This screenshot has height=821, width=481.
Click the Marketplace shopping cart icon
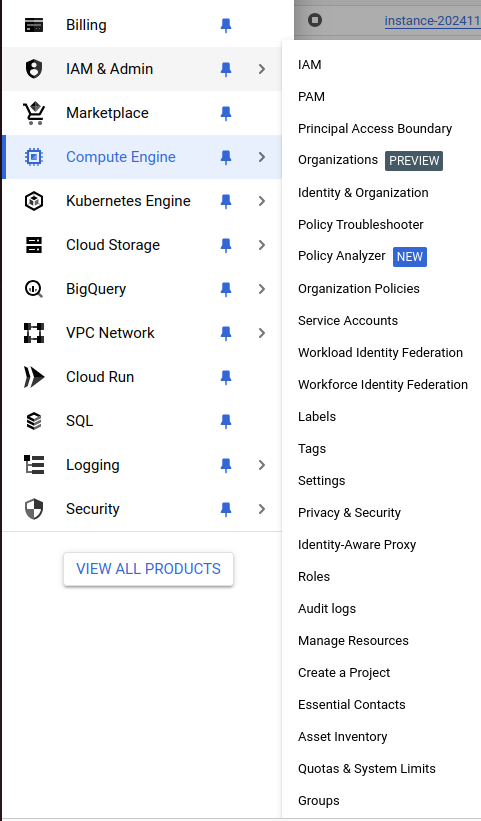34,113
